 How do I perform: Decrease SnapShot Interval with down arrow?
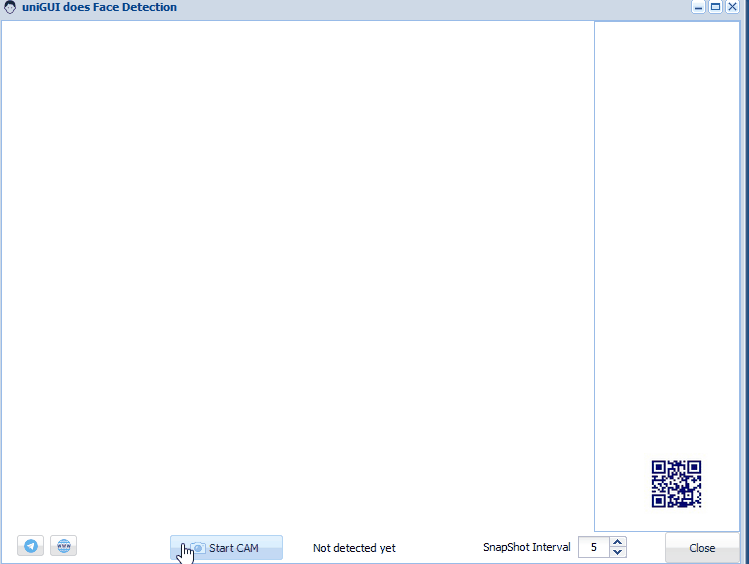[618, 553]
